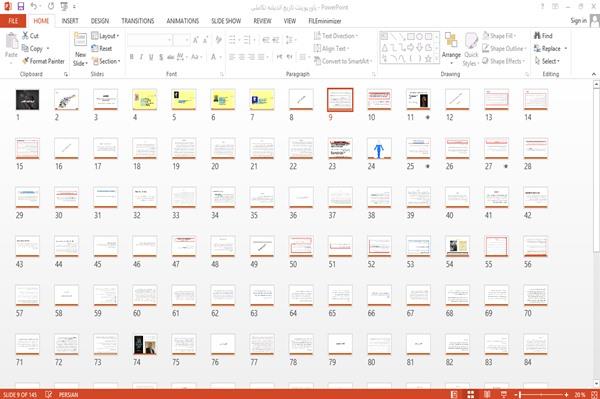The height and width of the screenshot is (399, 600).
Task: Open the FILEminimizer tab
Action: coord(325,21)
